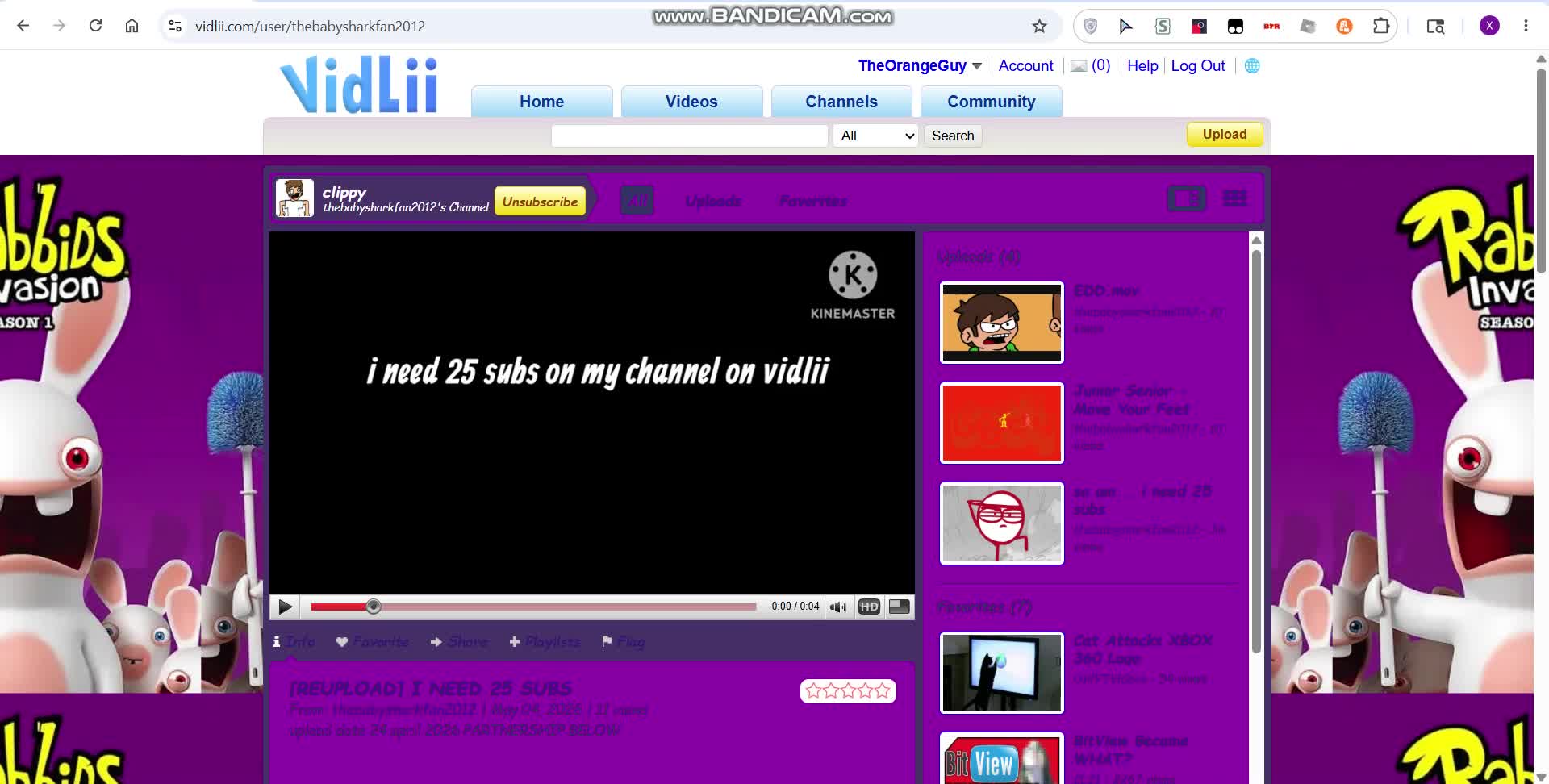Open clippy's channel avatar
1549x784 pixels.
pos(294,198)
